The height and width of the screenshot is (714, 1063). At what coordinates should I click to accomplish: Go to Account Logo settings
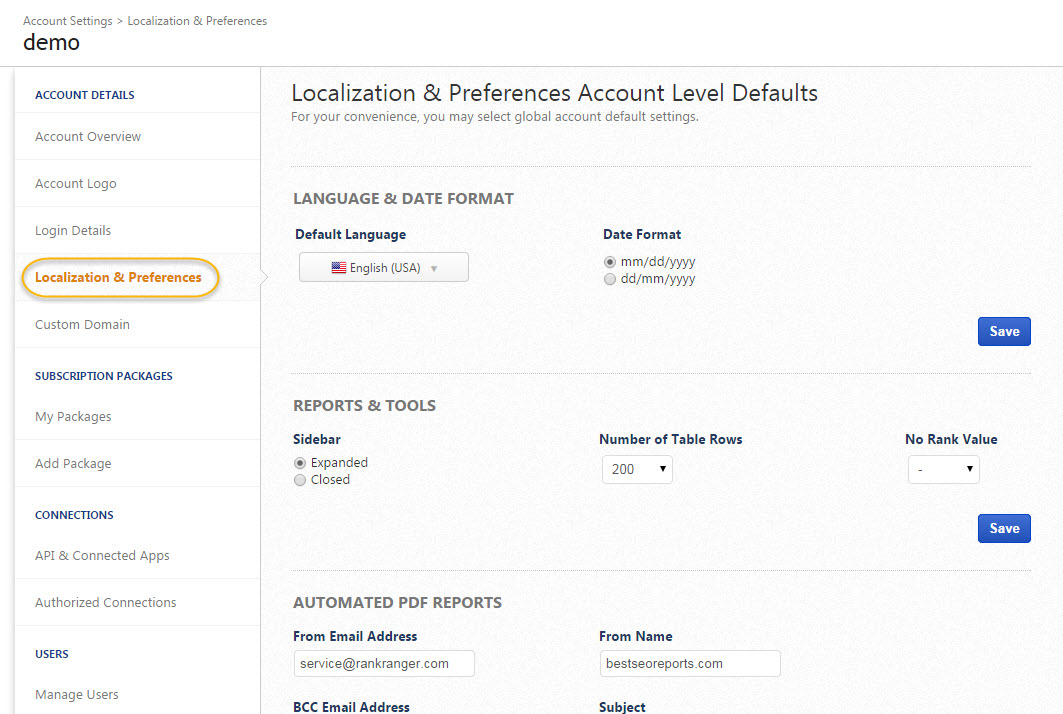point(76,184)
